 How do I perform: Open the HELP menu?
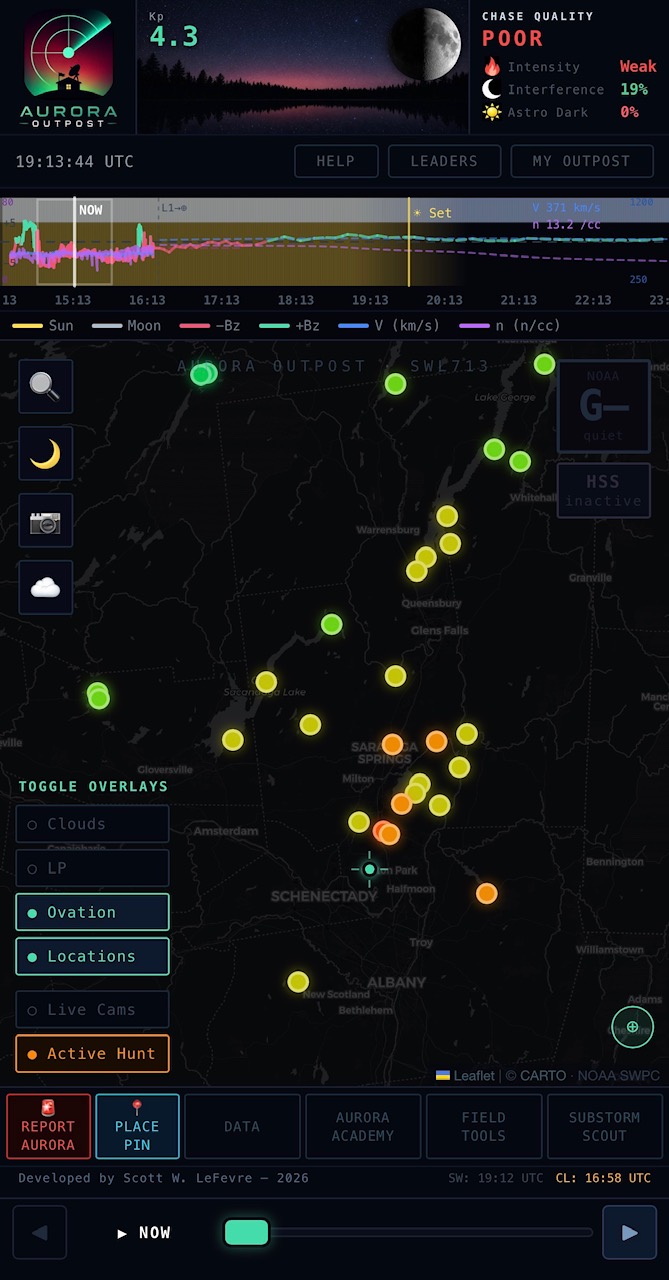[x=336, y=161]
